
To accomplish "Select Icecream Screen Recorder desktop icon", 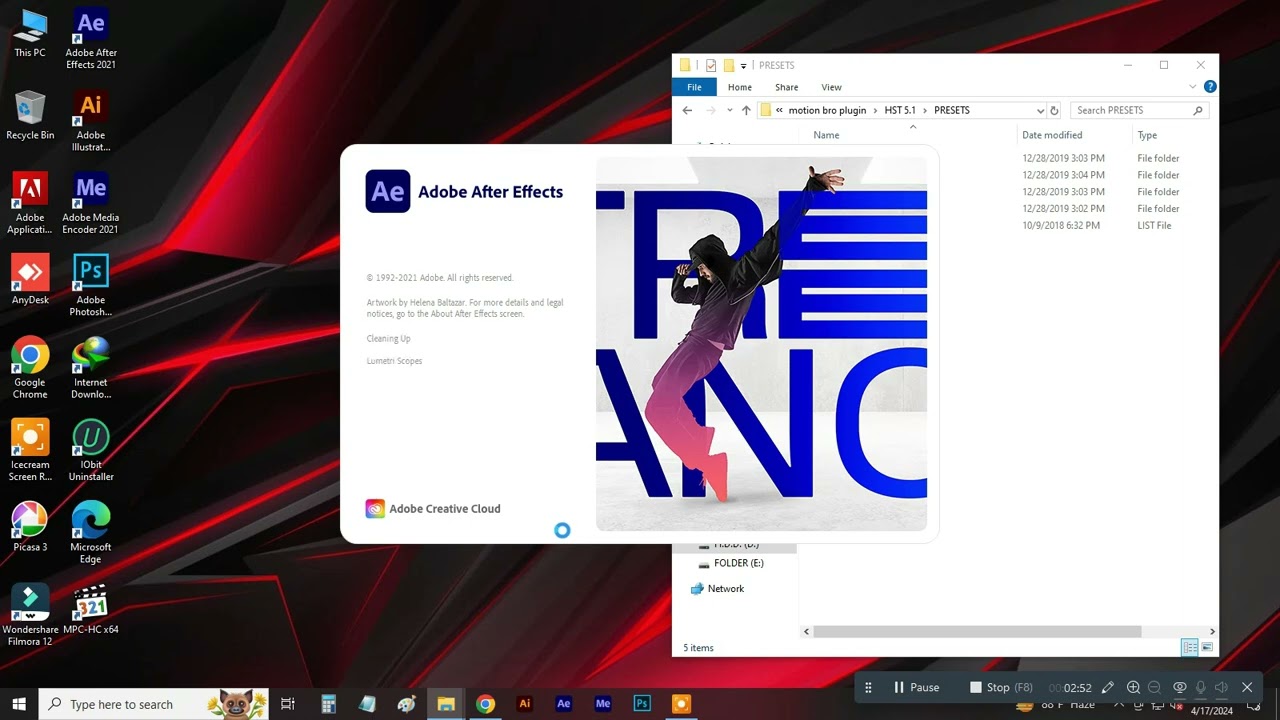I will pyautogui.click(x=30, y=450).
